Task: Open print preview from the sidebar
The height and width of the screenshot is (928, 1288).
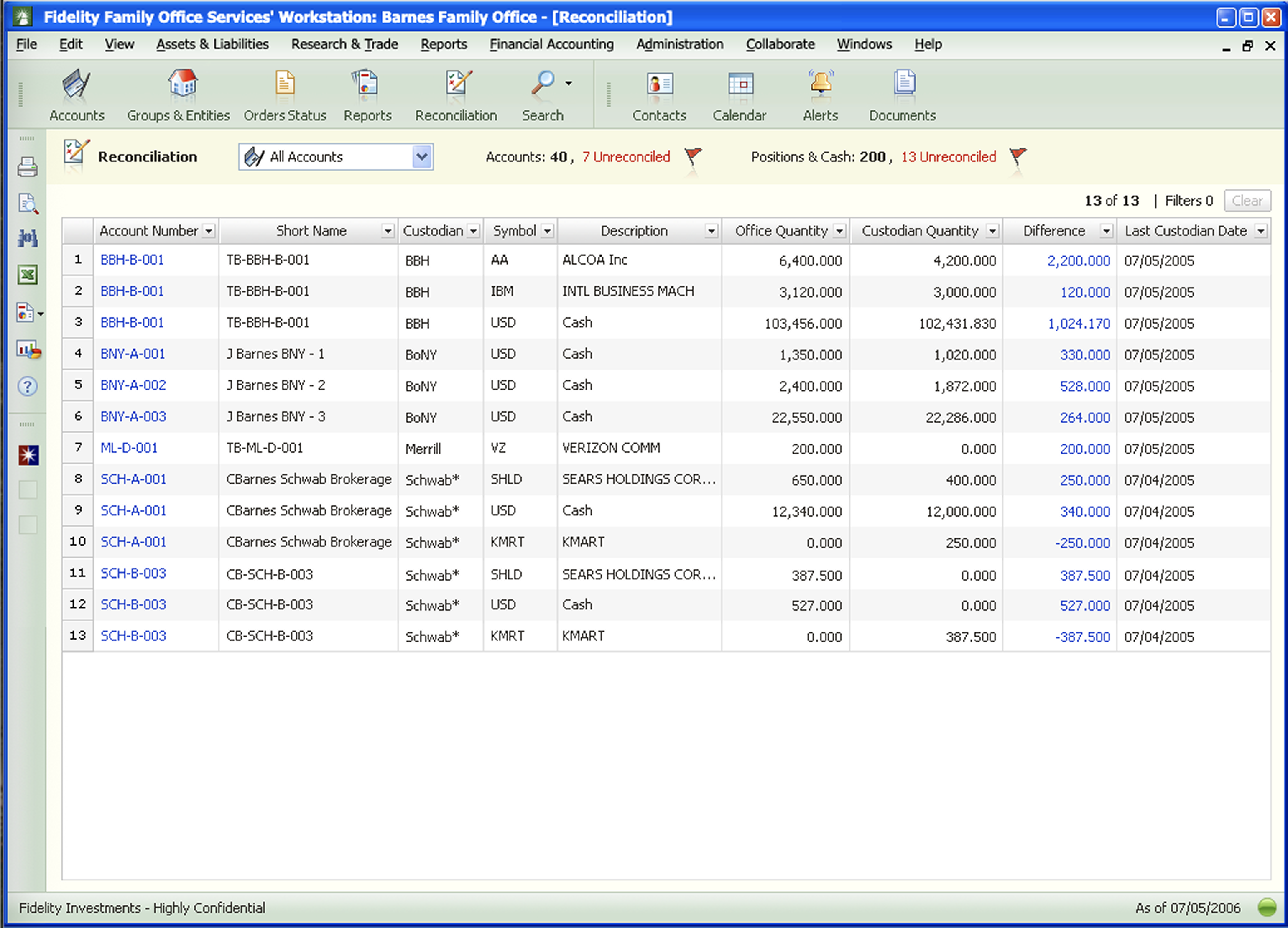Action: [27, 203]
